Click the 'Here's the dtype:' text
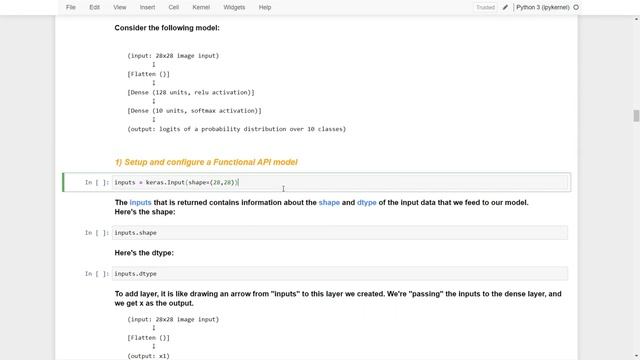640x360 pixels. (144, 253)
